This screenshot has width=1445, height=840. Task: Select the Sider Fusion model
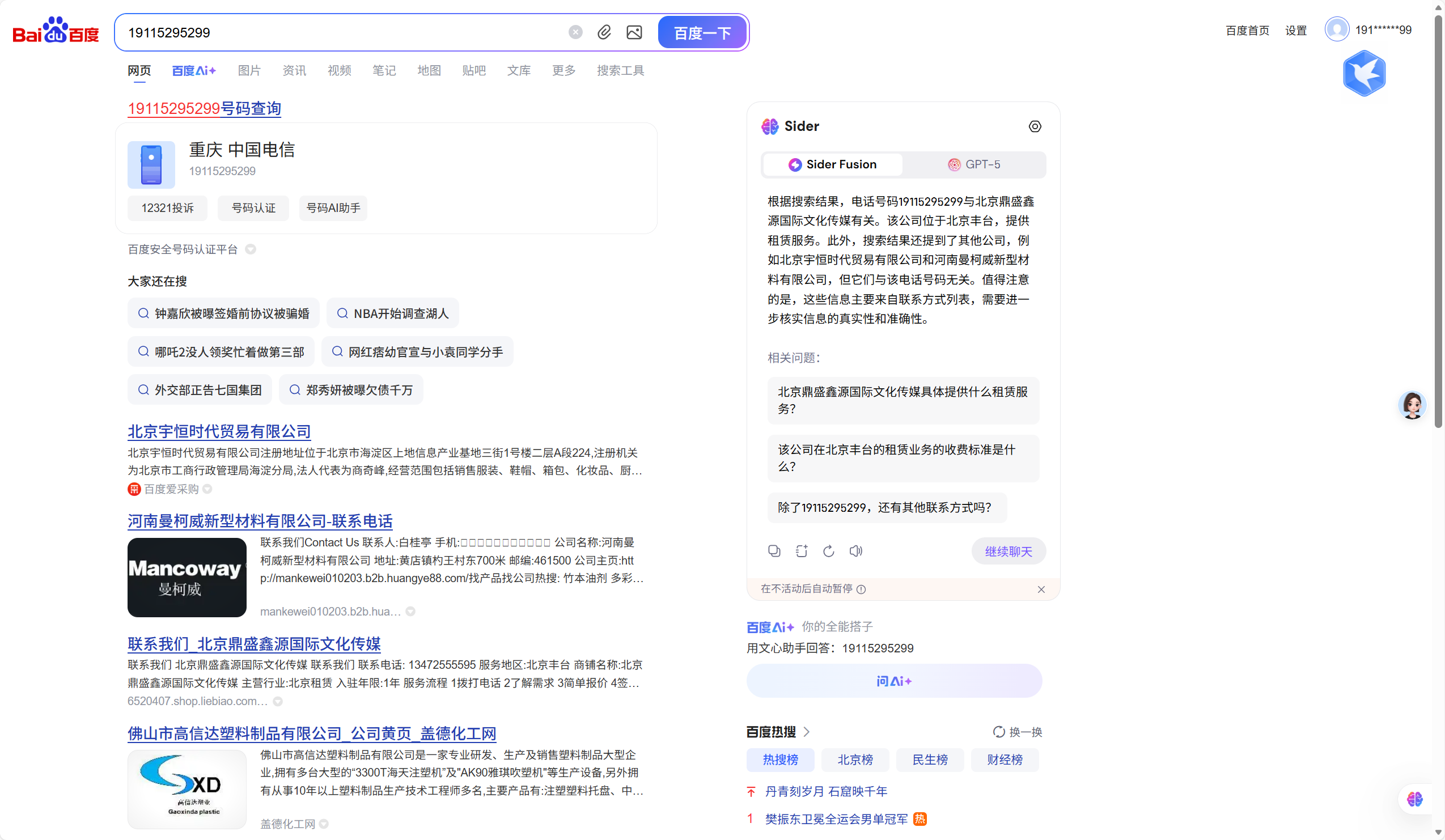coord(832,164)
